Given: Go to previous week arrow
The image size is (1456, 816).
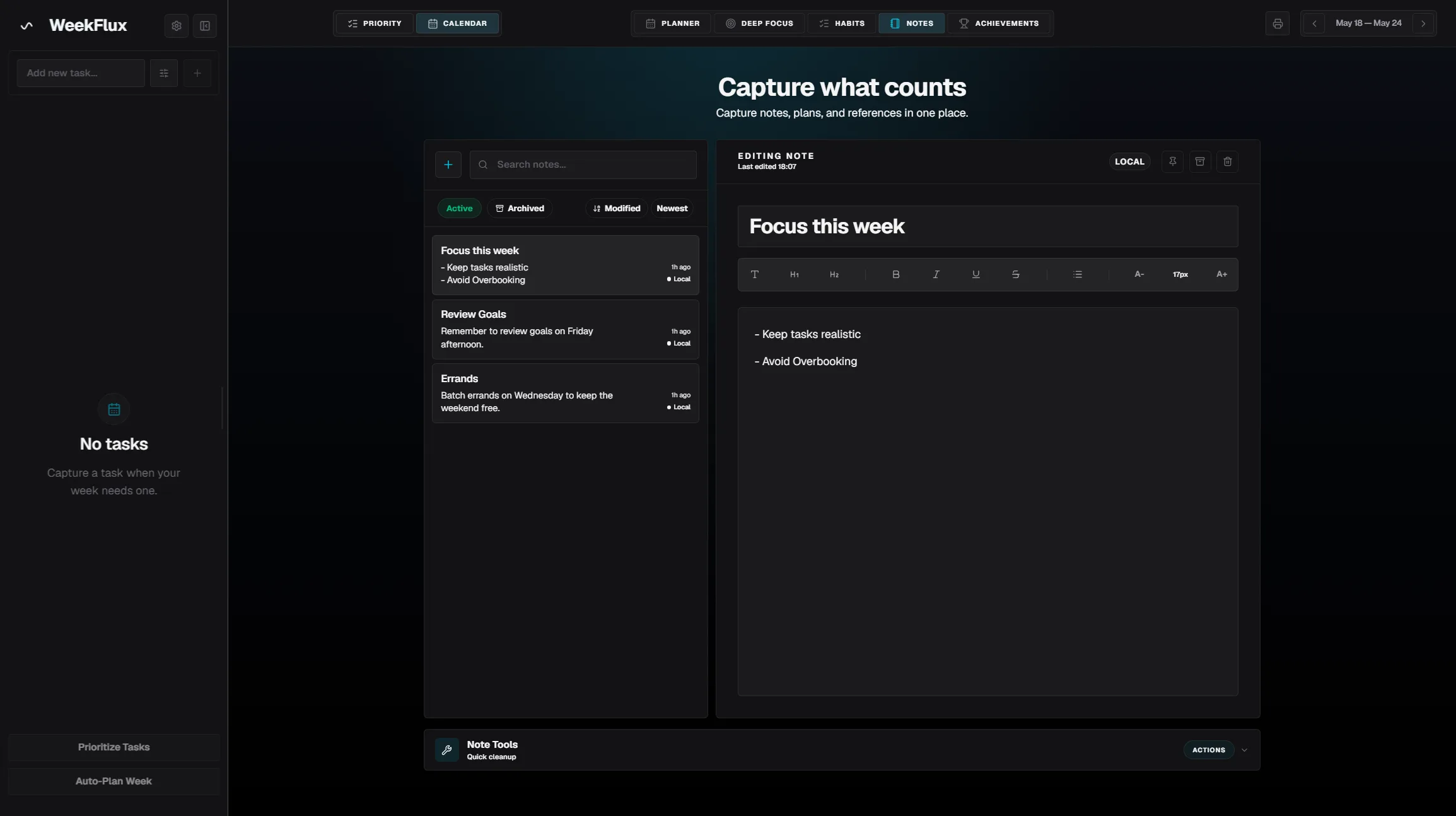Looking at the screenshot, I should point(1314,23).
